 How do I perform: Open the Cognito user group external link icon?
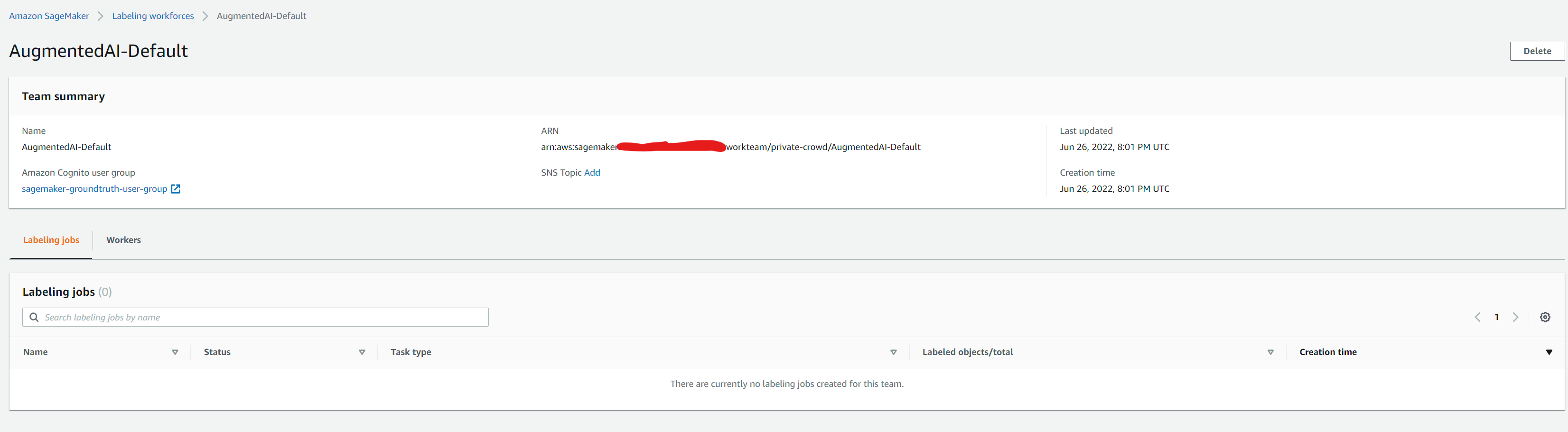(175, 189)
